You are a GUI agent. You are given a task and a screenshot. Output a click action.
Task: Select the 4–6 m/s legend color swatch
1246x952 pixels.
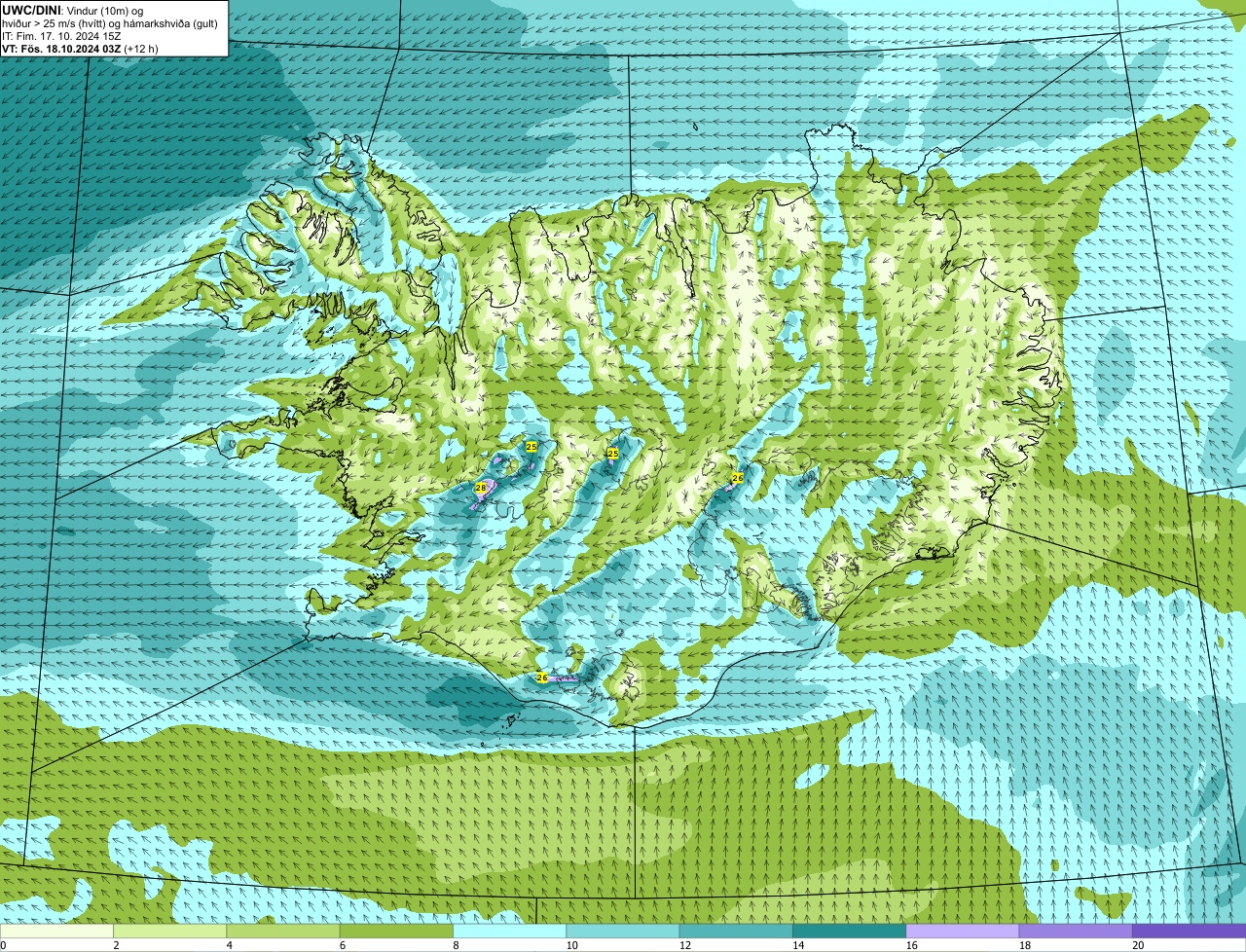coord(283,931)
